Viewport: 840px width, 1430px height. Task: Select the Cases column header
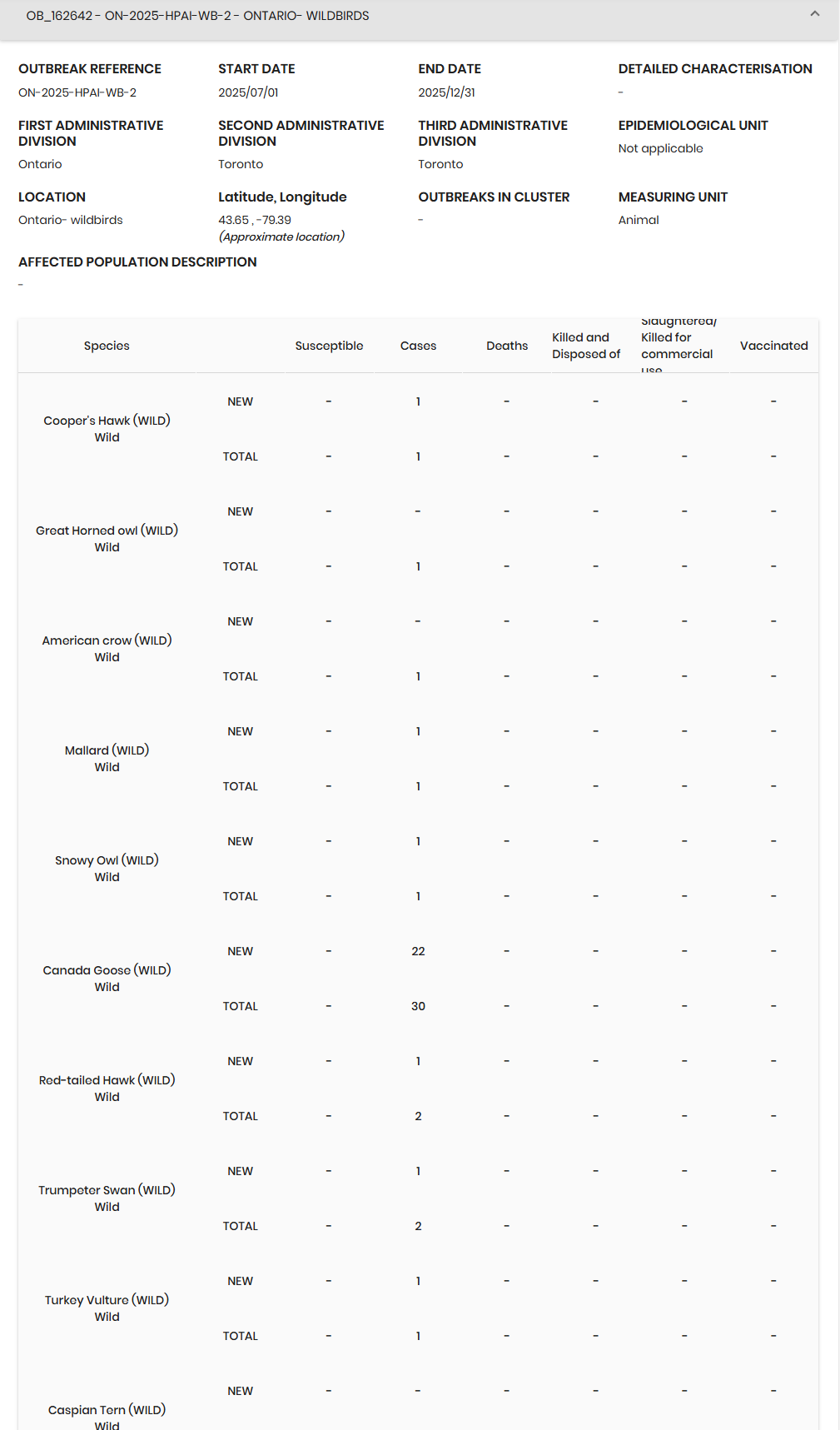click(418, 346)
